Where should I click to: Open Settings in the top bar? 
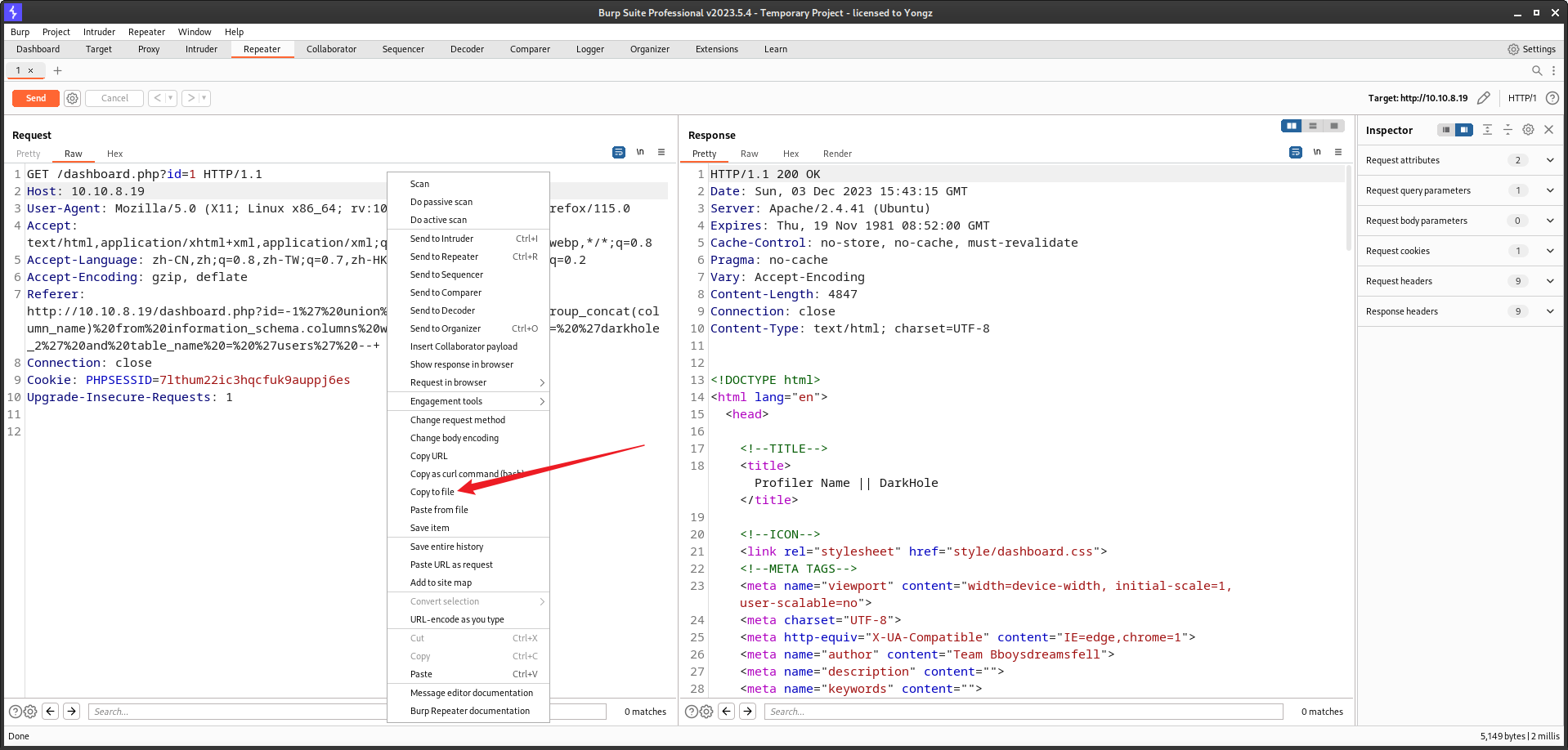coord(1531,49)
